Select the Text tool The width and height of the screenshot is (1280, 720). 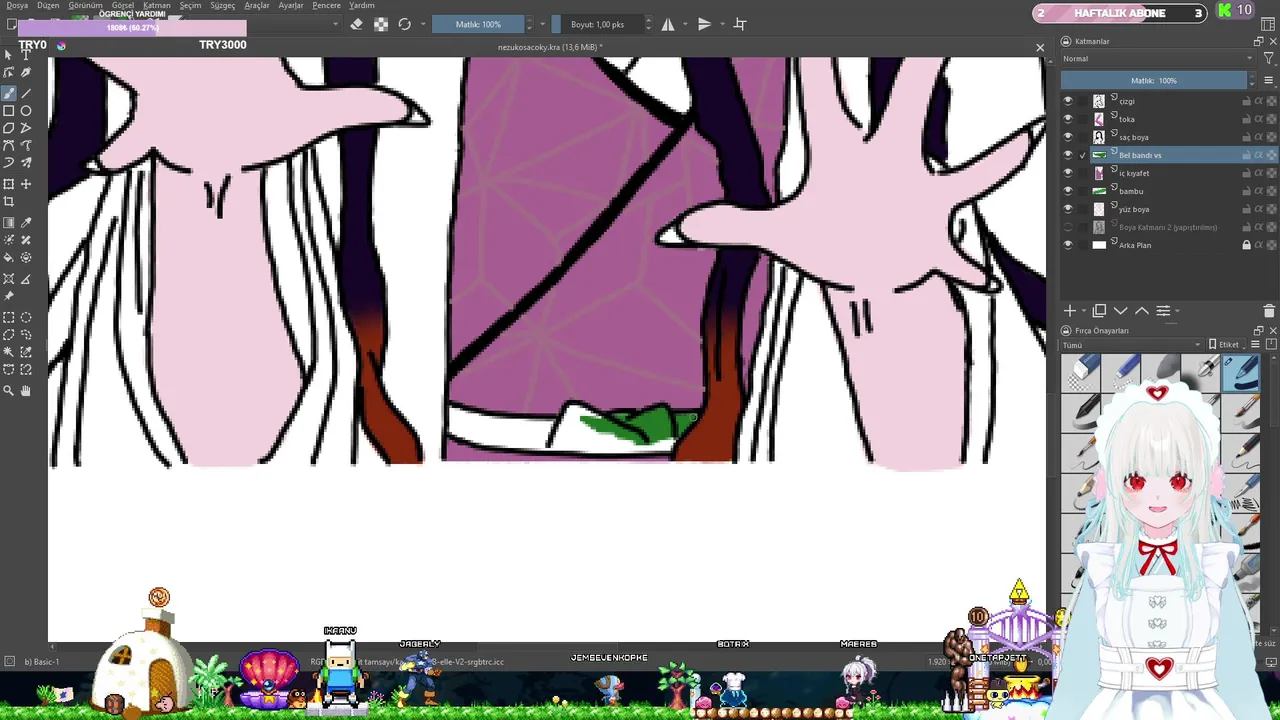[x=26, y=55]
